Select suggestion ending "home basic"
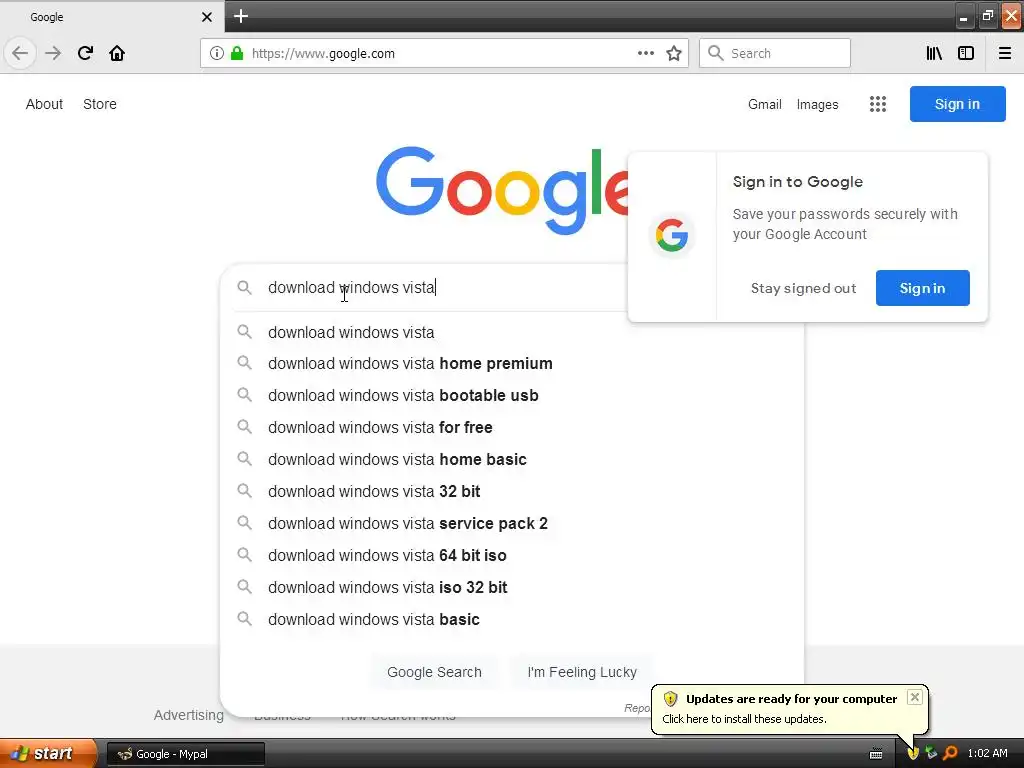1024x768 pixels. (512, 460)
